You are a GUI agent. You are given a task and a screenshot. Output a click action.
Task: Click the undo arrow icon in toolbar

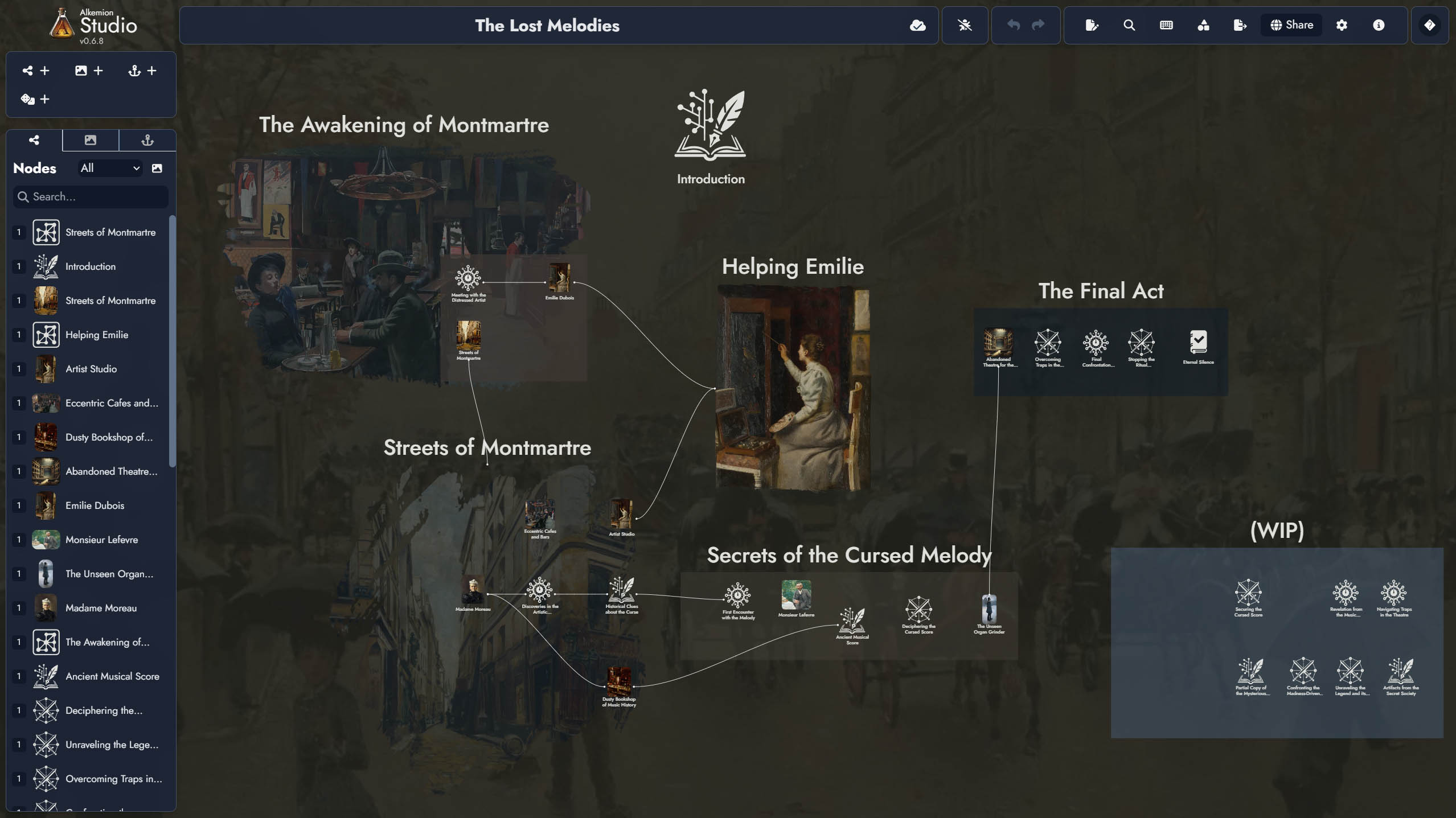pyautogui.click(x=1012, y=24)
